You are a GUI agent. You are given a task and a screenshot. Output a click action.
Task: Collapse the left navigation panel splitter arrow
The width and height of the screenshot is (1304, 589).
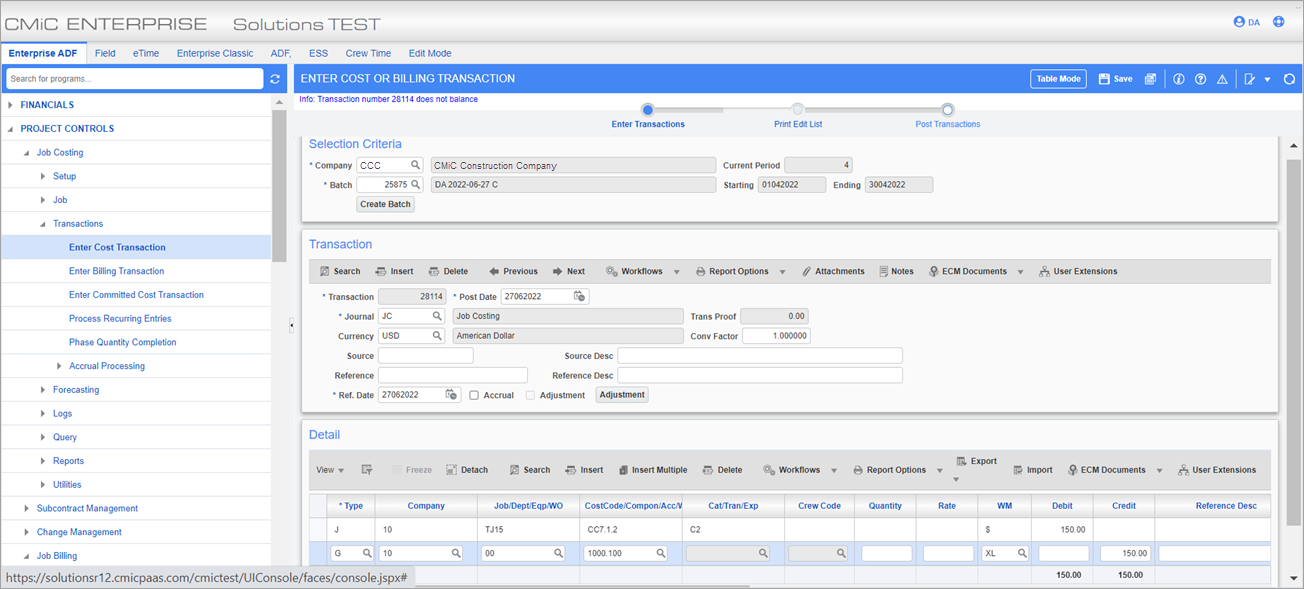(292, 325)
